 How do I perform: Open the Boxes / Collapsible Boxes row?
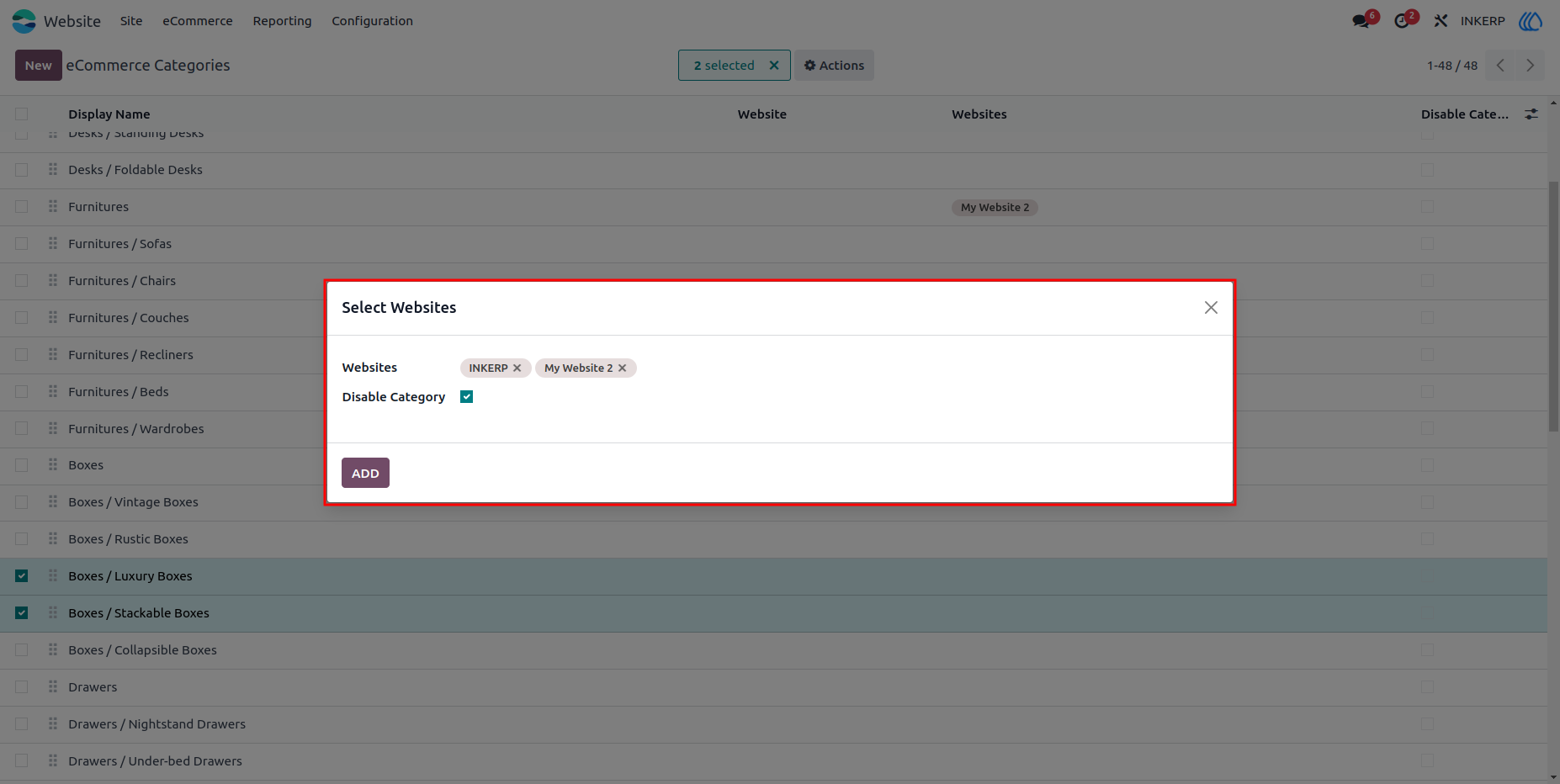click(x=143, y=650)
